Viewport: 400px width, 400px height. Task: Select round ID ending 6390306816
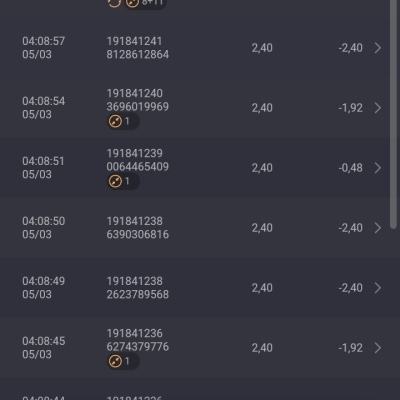tap(138, 228)
